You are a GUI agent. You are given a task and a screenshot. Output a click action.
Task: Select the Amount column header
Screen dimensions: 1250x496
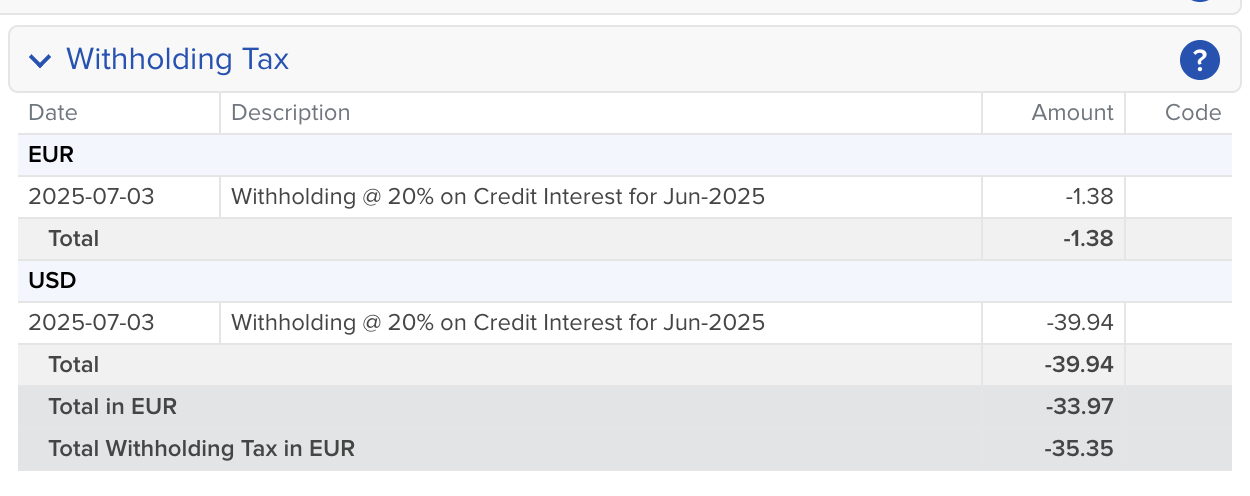[1072, 113]
